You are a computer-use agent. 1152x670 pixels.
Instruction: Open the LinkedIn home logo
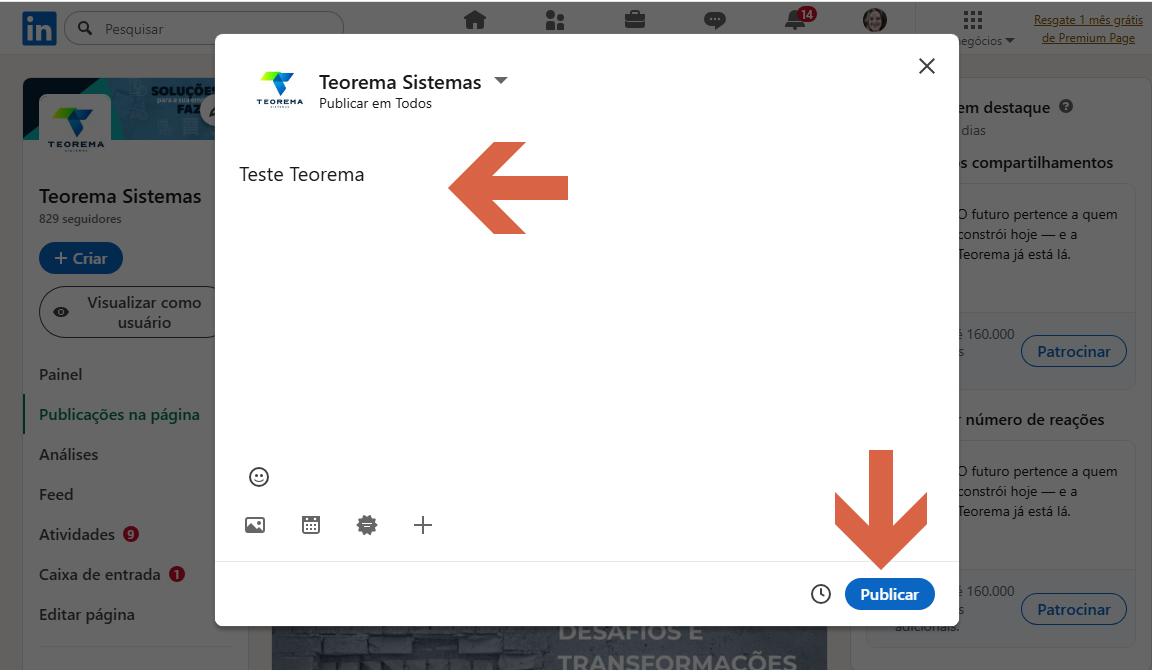39,29
